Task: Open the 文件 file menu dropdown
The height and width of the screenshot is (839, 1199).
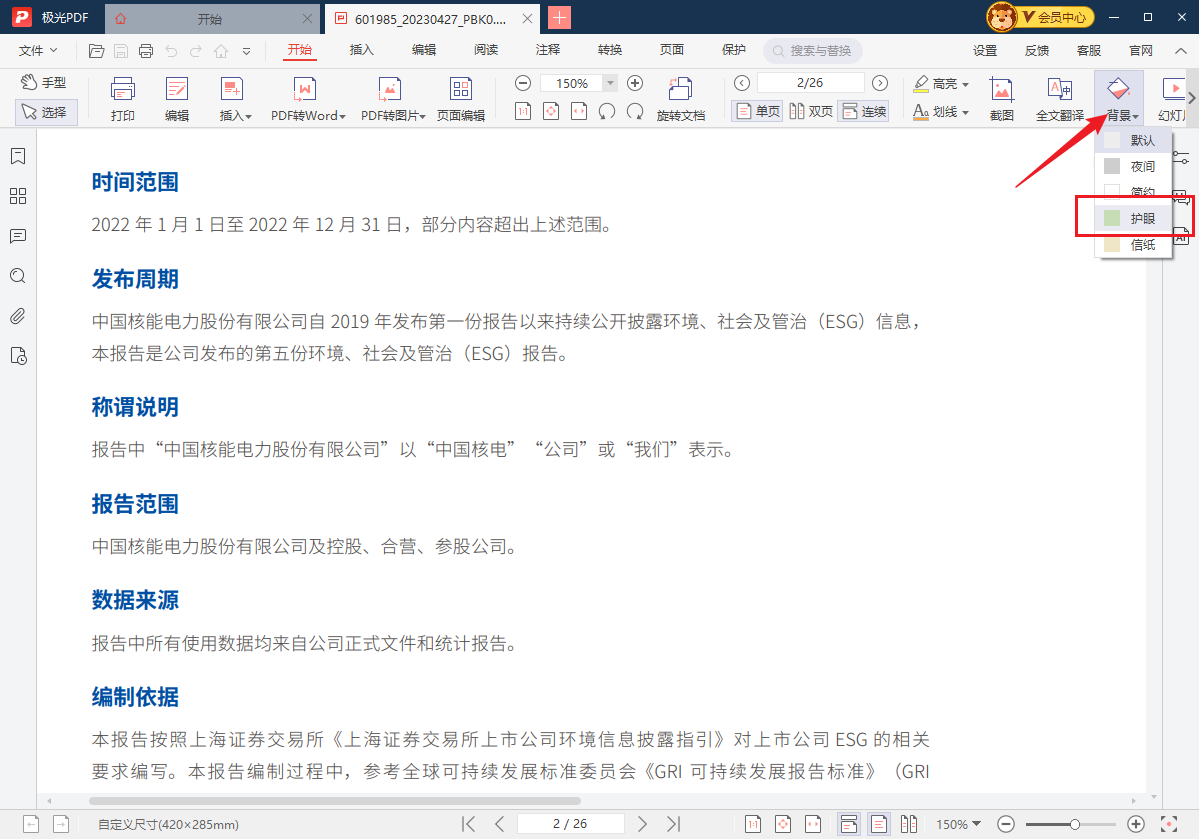Action: [x=38, y=50]
